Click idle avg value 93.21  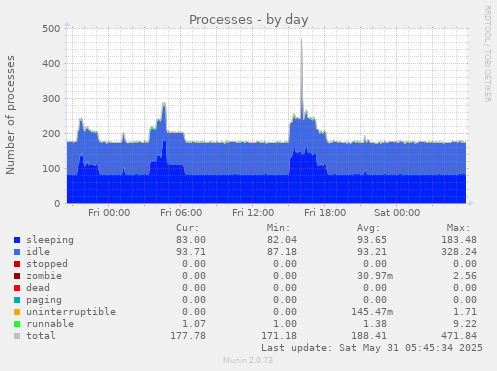(372, 252)
